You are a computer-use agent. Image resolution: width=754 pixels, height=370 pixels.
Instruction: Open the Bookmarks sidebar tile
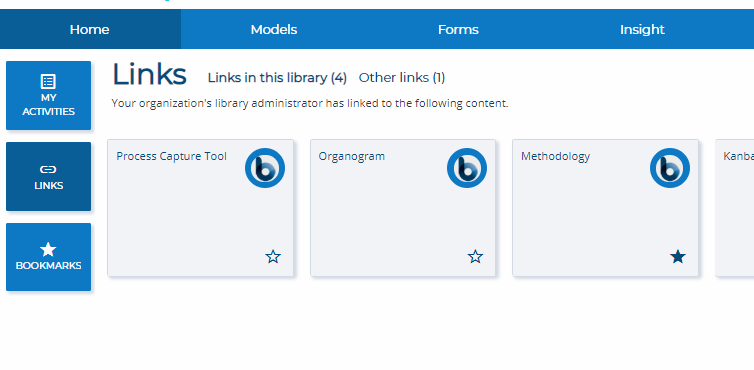click(49, 257)
